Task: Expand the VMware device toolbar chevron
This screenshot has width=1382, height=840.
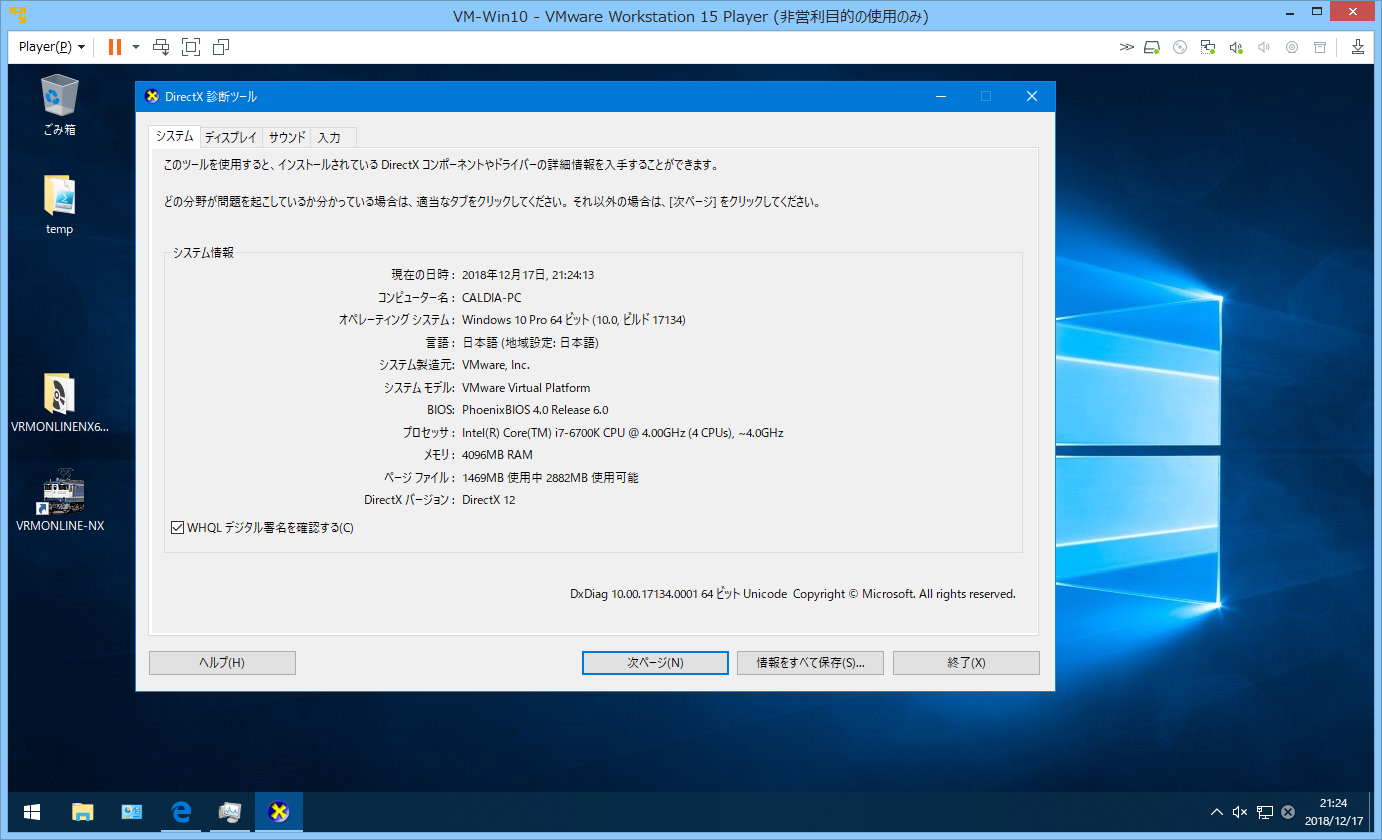Action: 1127,47
